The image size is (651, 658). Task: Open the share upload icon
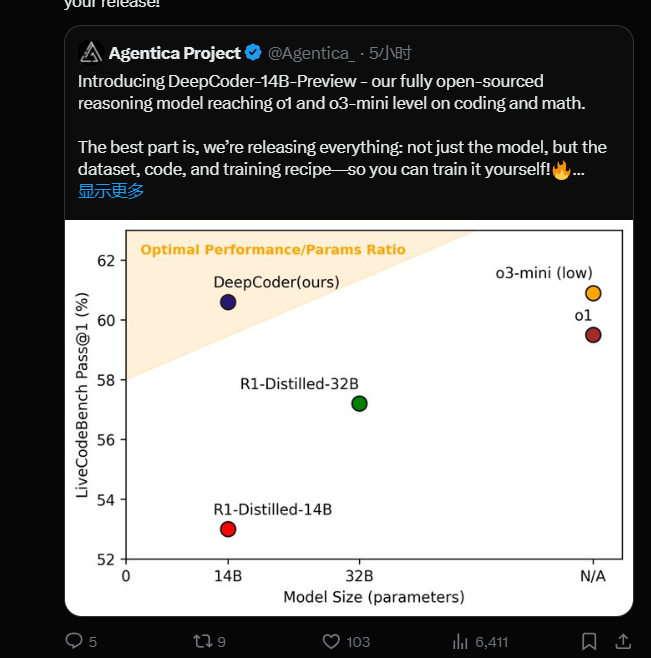tap(623, 641)
